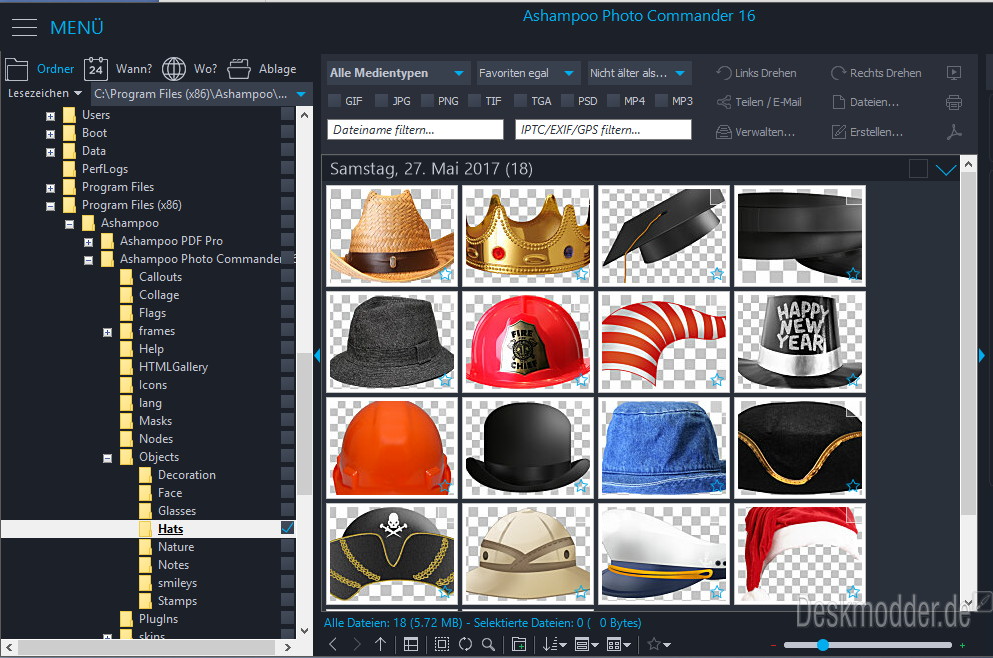Viewport: 993px width, 658px height.
Task: Click the magnifier search icon
Action: (x=488, y=644)
